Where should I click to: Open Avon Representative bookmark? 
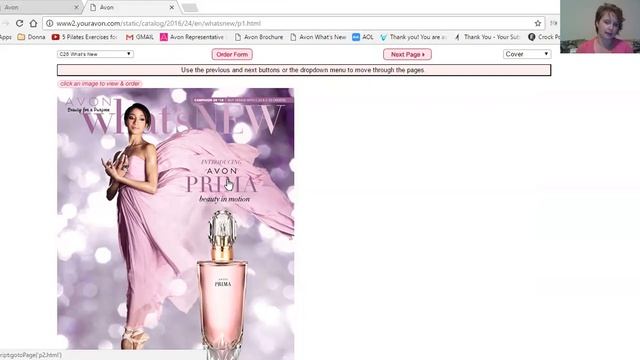(x=192, y=37)
